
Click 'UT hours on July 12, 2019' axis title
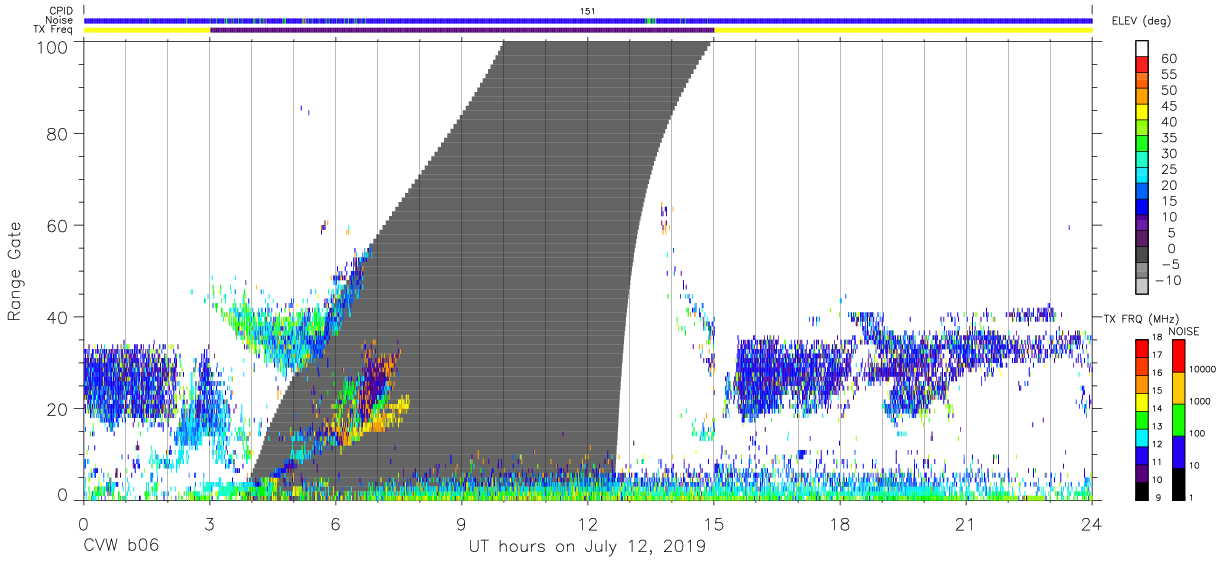click(x=588, y=547)
